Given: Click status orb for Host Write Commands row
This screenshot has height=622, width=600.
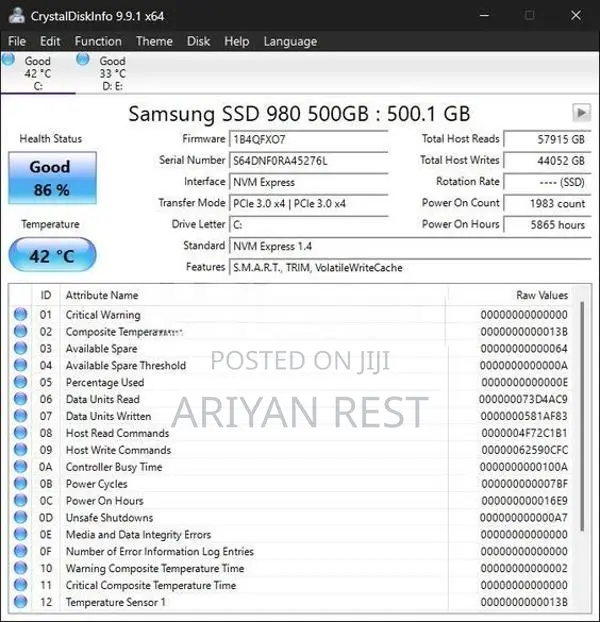Looking at the screenshot, I should [21, 450].
